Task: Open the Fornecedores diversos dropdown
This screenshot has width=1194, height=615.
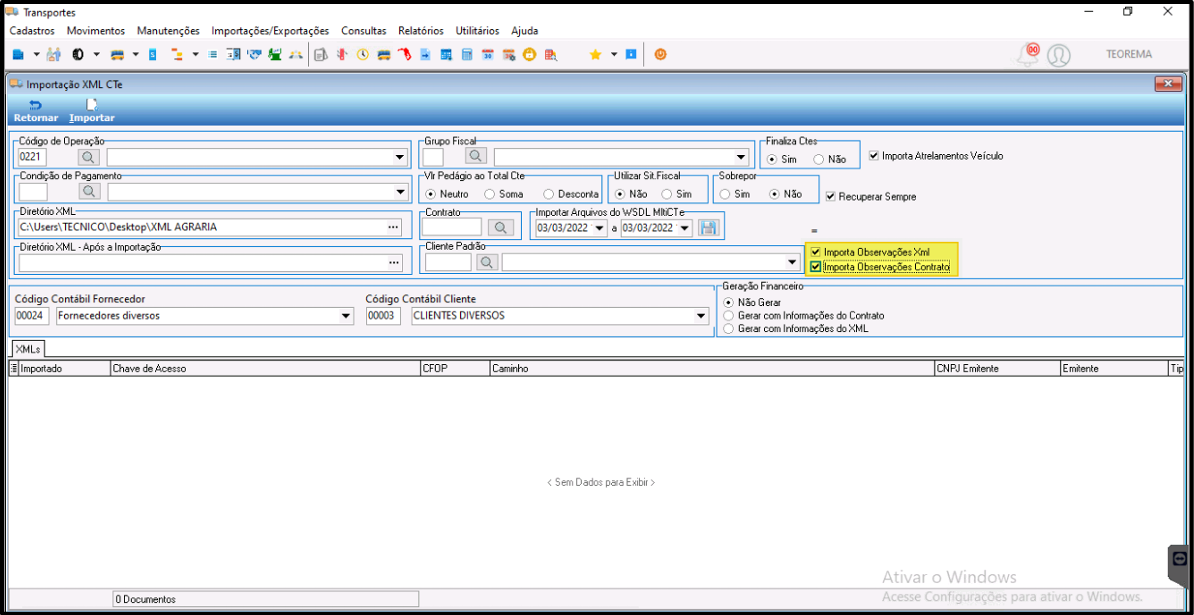Action: (x=346, y=316)
